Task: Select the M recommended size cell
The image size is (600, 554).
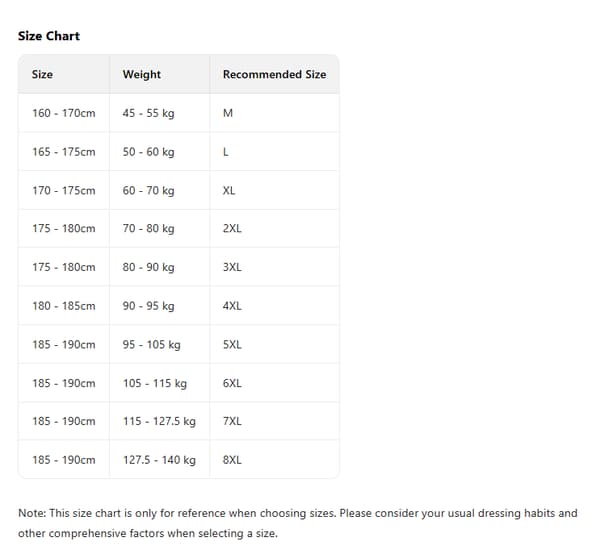Action: pos(274,113)
